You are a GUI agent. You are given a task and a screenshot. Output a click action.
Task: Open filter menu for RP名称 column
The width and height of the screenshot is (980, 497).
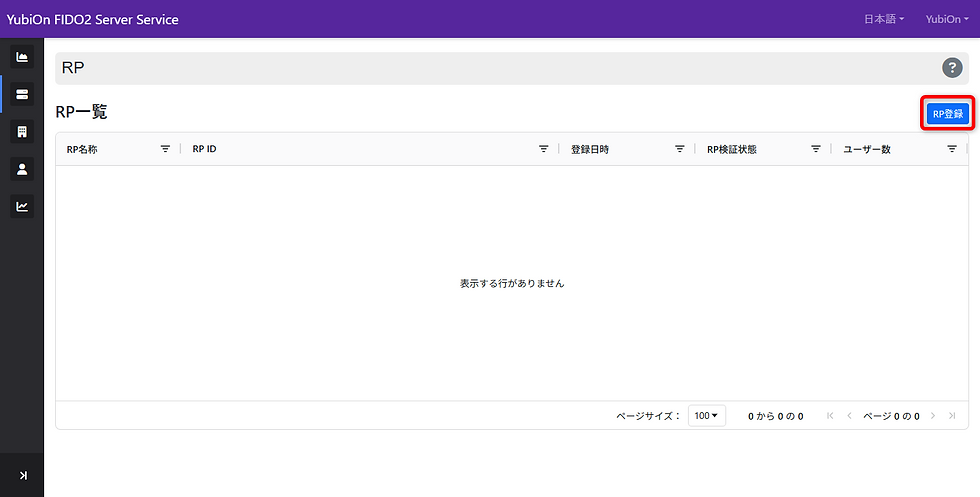tap(165, 149)
